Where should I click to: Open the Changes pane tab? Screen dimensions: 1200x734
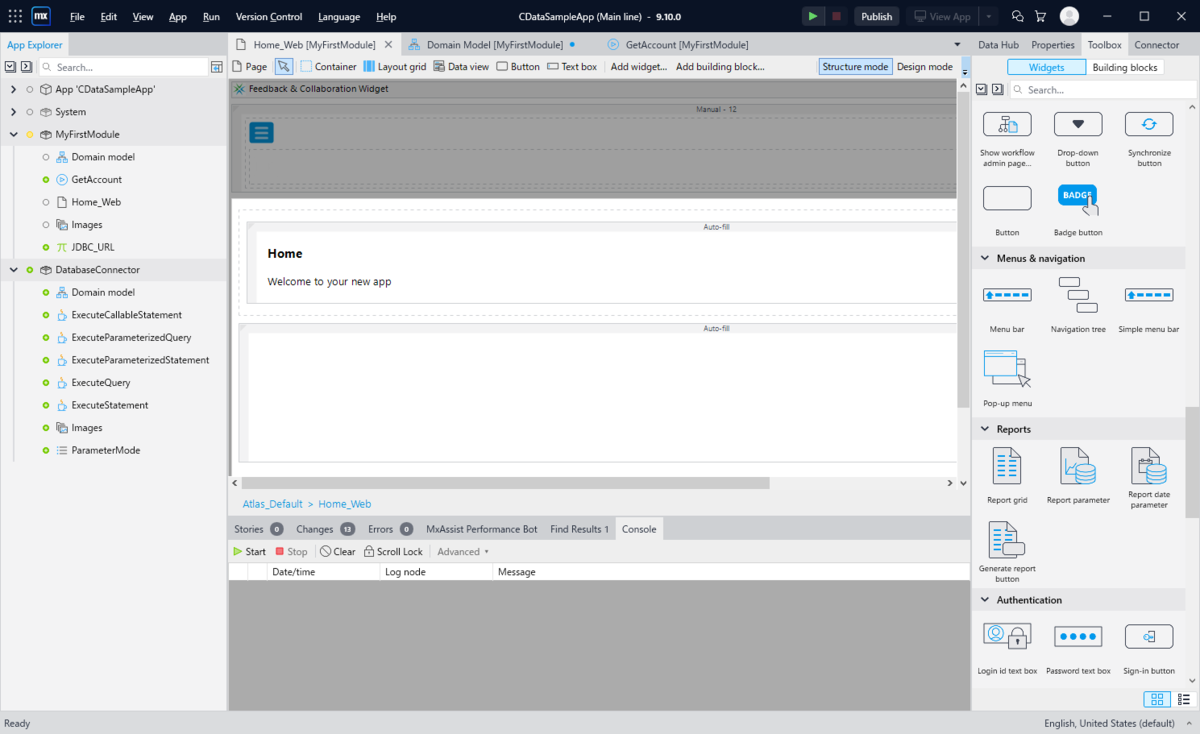coord(325,529)
